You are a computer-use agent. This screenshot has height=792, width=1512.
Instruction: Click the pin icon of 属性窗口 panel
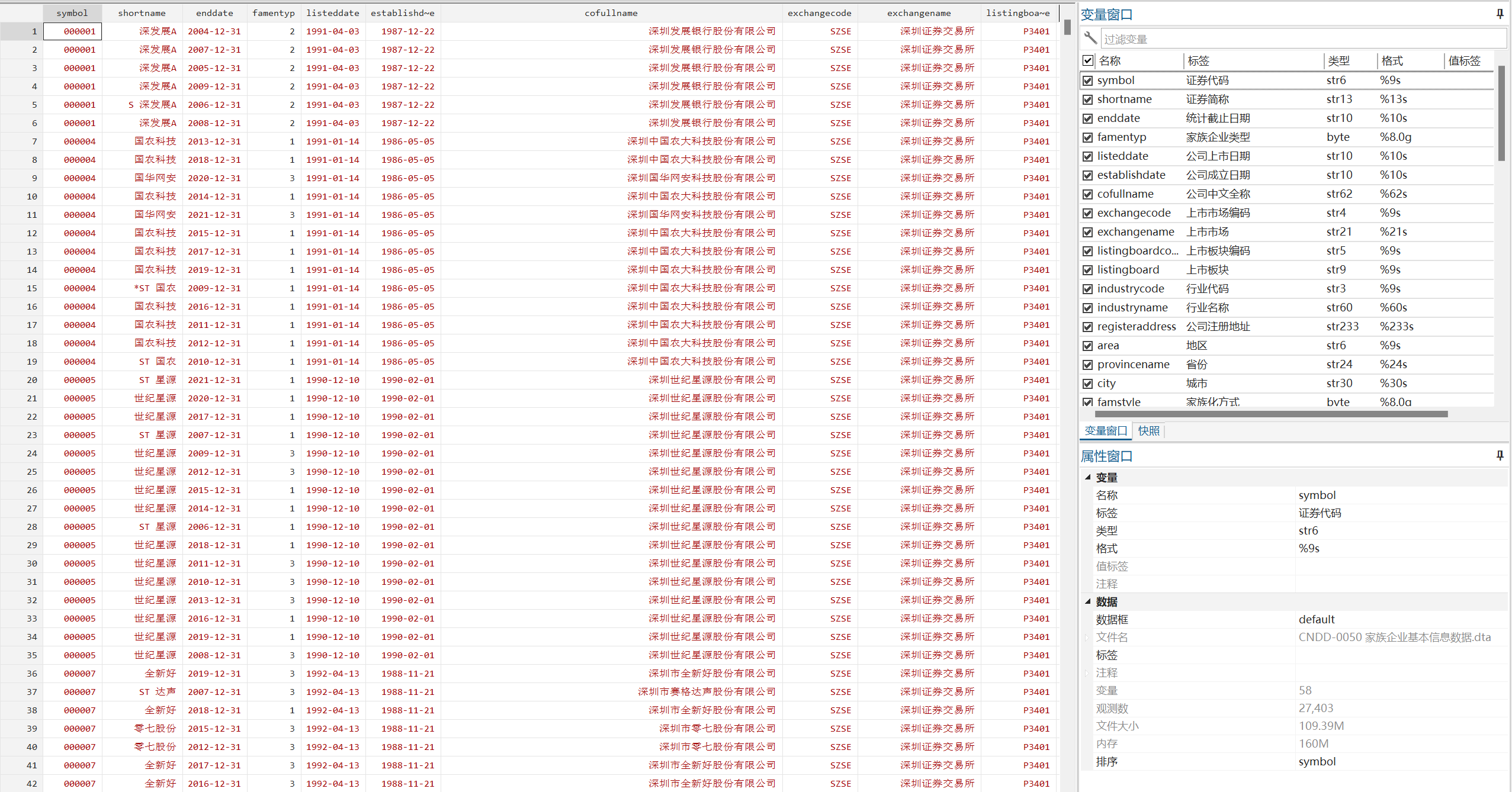[x=1500, y=455]
